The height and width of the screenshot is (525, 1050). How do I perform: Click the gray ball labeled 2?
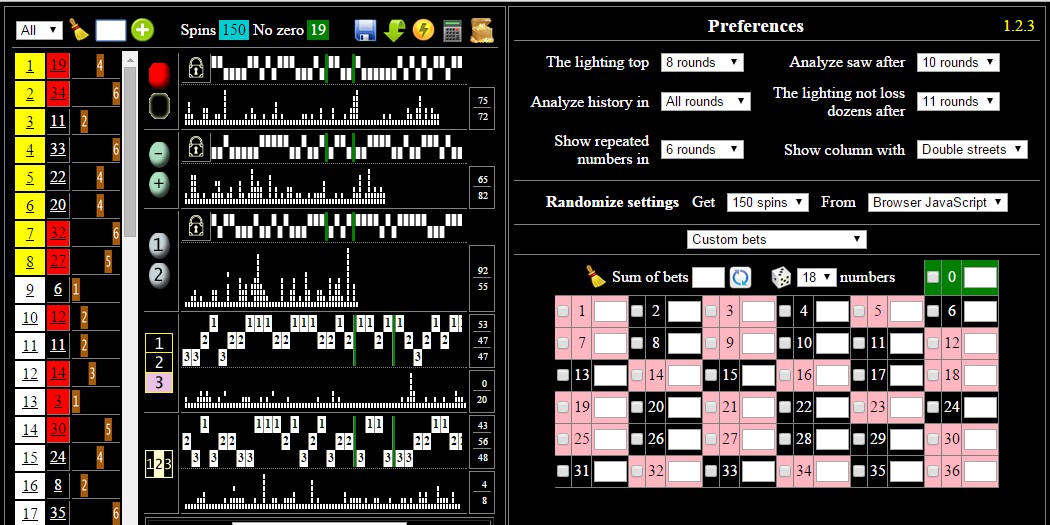[x=159, y=275]
